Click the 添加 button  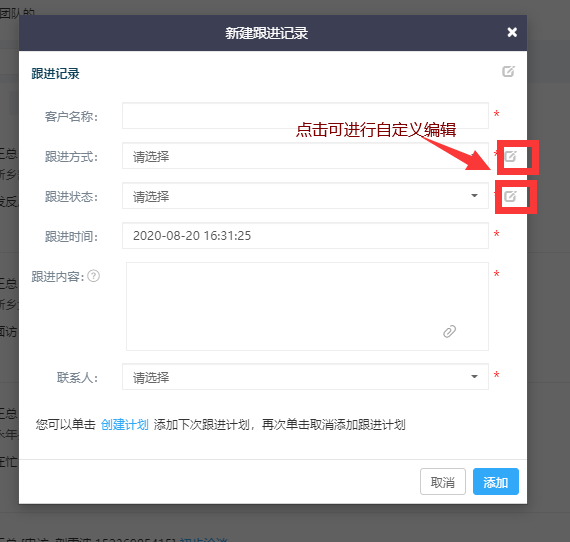[x=495, y=481]
